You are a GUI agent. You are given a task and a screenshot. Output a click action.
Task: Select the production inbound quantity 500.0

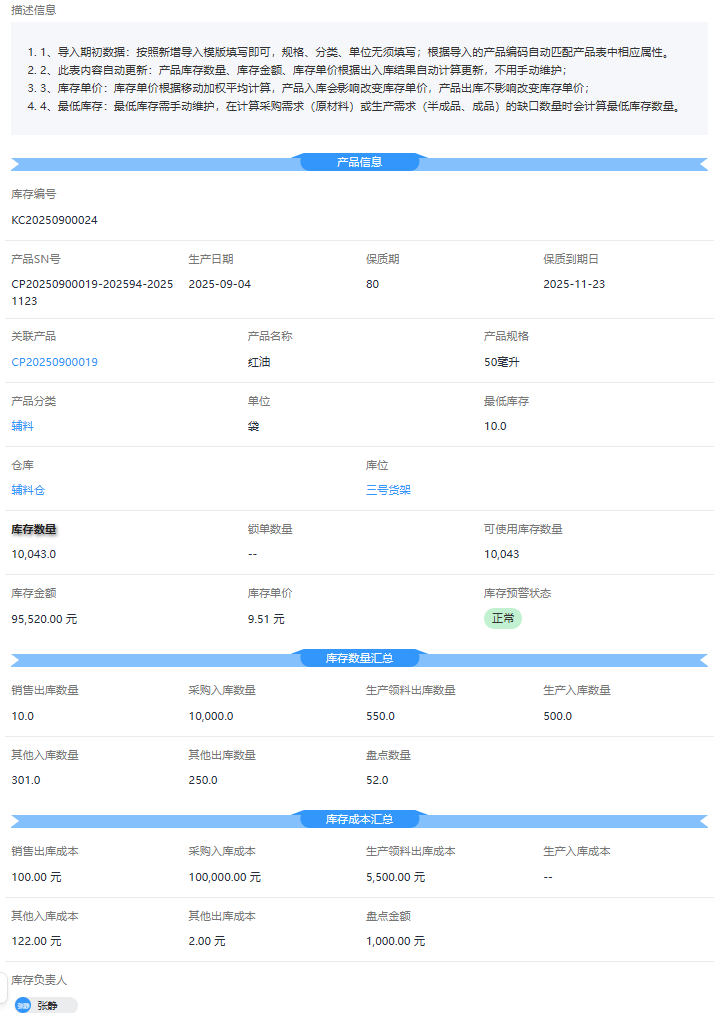(x=558, y=716)
